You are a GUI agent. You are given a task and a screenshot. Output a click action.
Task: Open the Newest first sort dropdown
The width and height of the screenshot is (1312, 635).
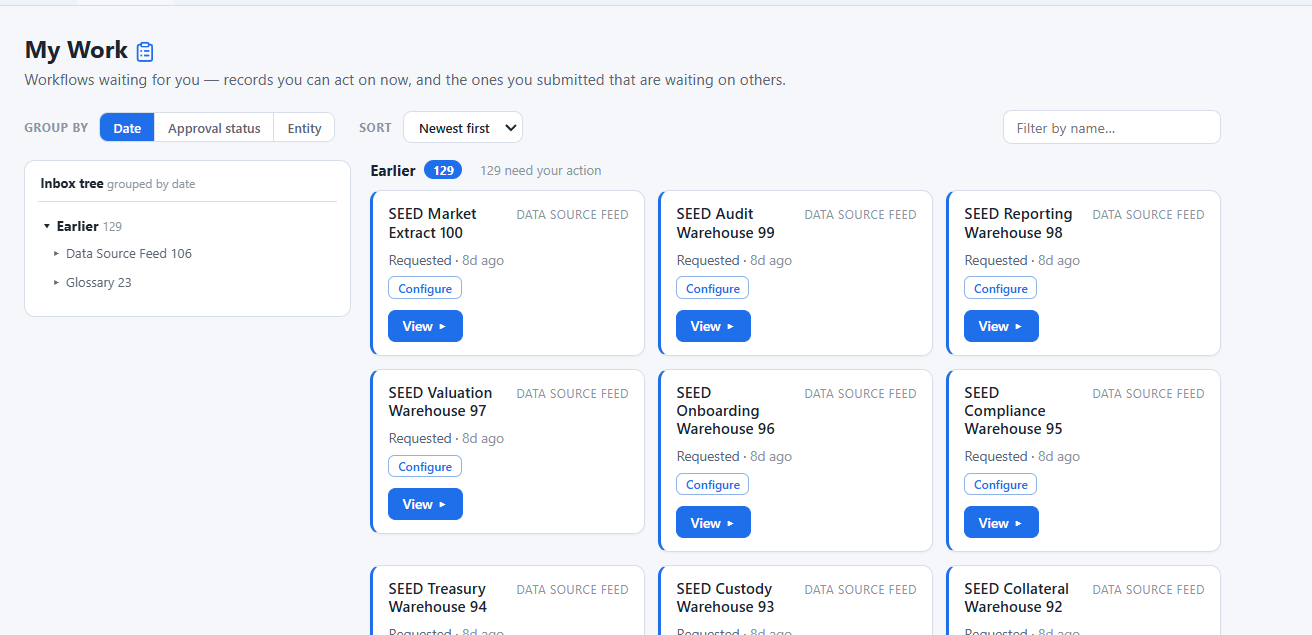463,128
